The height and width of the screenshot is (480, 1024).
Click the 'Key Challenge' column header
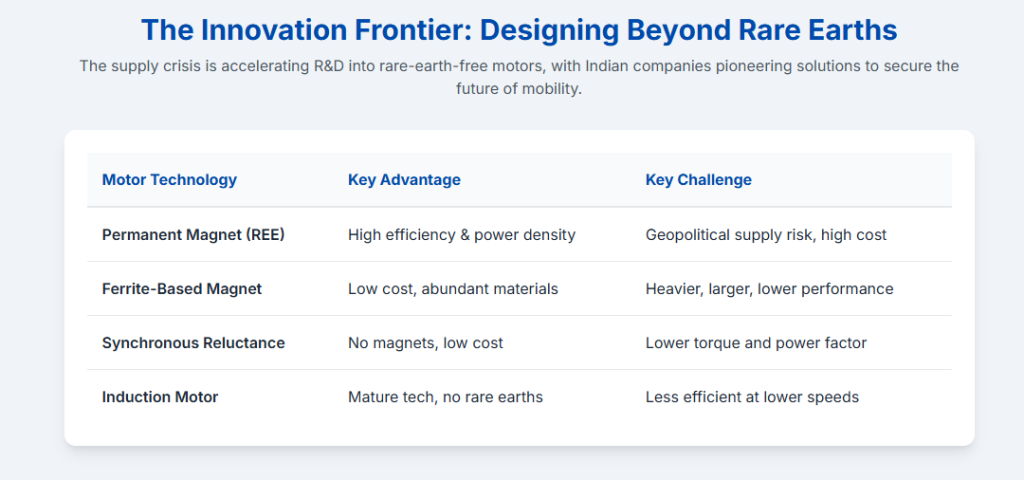coord(698,180)
